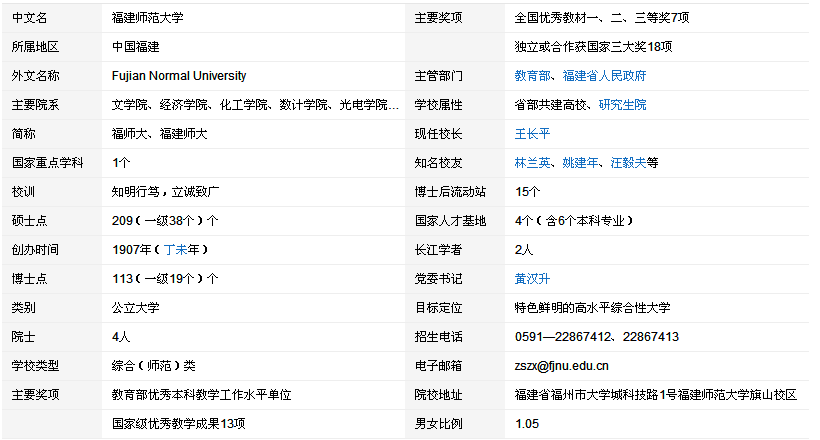Open the 黄汉升 party secretary link
This screenshot has height=440, width=820.
click(x=532, y=279)
